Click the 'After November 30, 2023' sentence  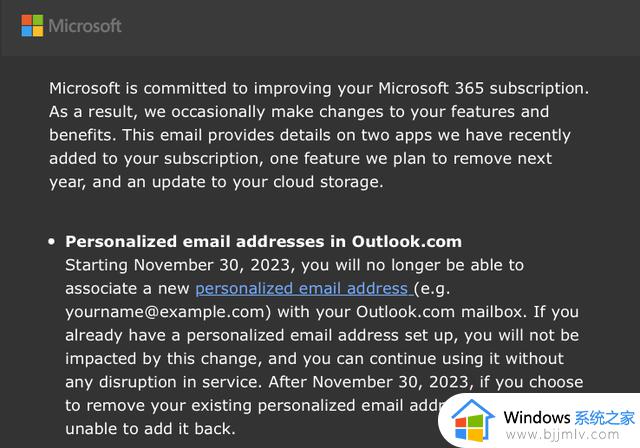pos(370,382)
